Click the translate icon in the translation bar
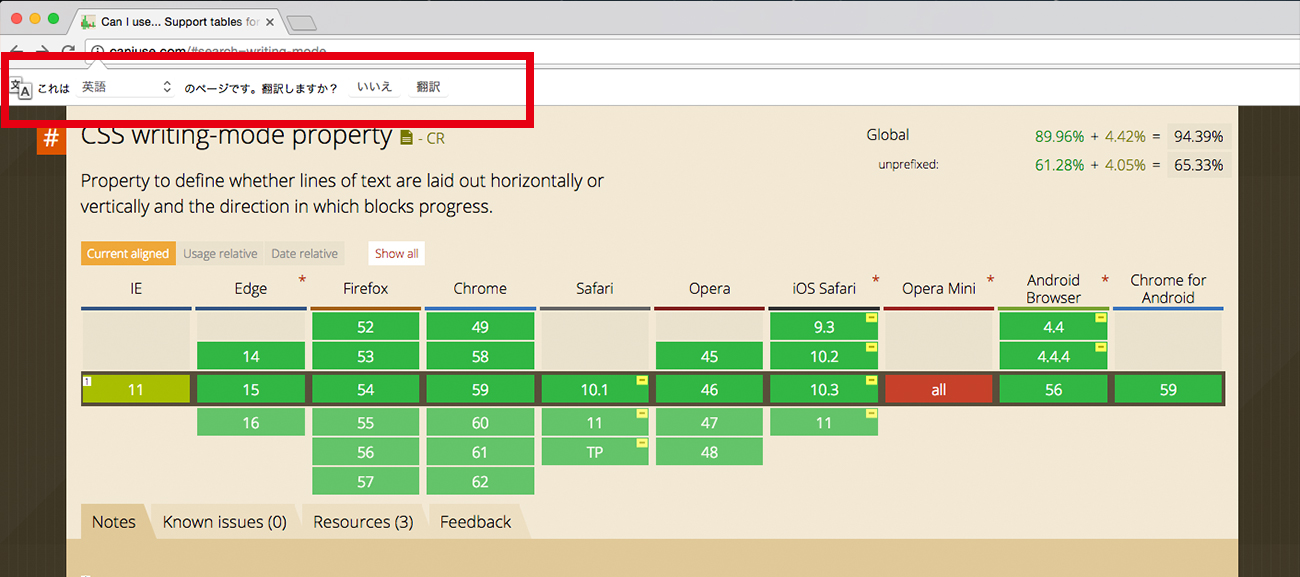 pyautogui.click(x=21, y=88)
